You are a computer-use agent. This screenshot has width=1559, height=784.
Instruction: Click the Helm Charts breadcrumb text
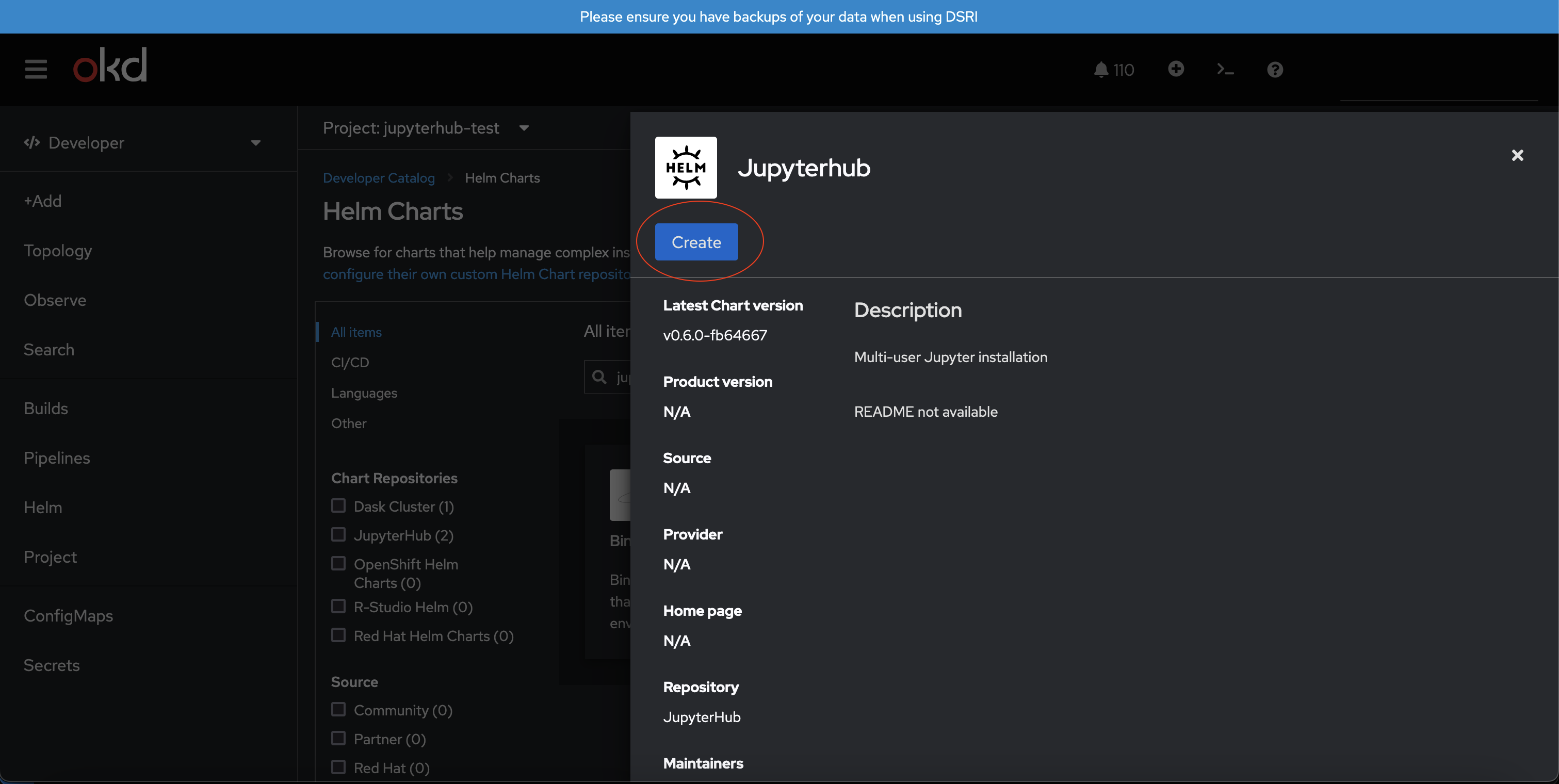click(502, 178)
